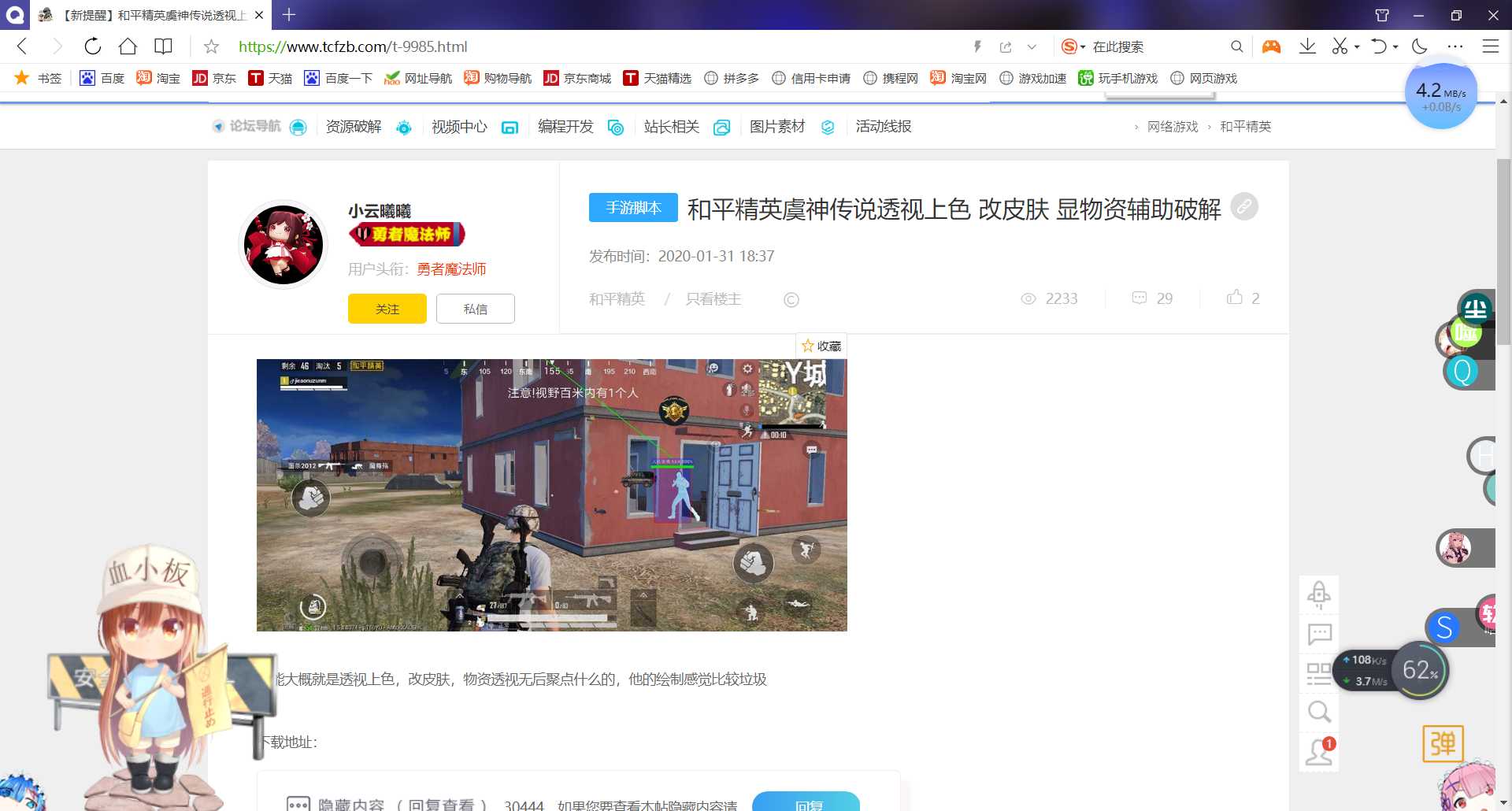1512x811 pixels.
Task: Copy post link chain icon
Action: (1244, 207)
